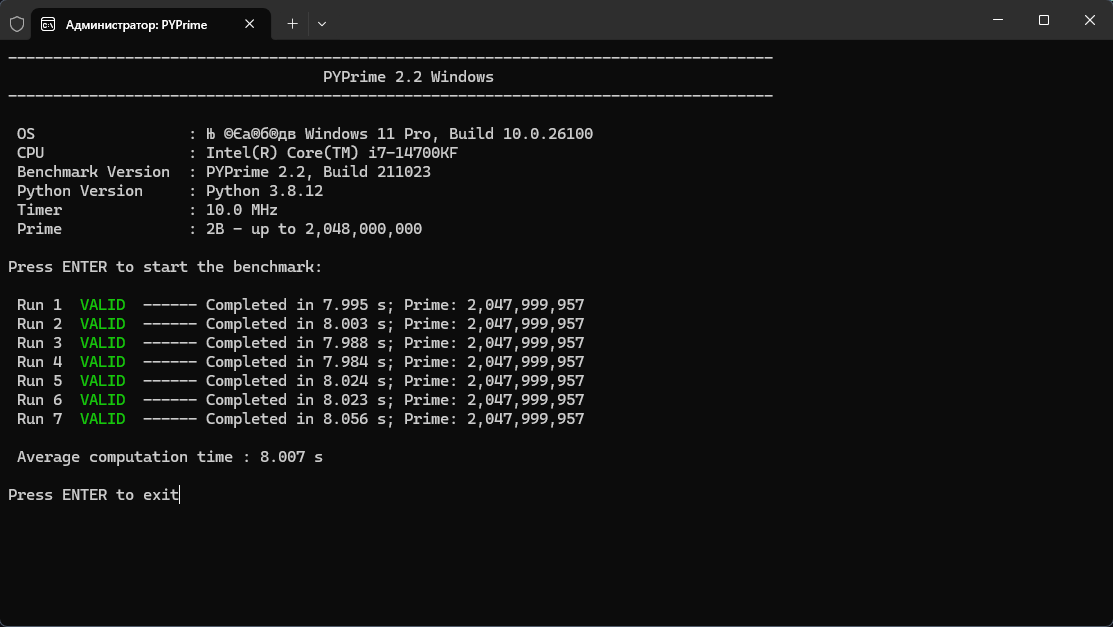The height and width of the screenshot is (627, 1113).
Task: Click the green VALID label of Run 7
Action: click(102, 419)
